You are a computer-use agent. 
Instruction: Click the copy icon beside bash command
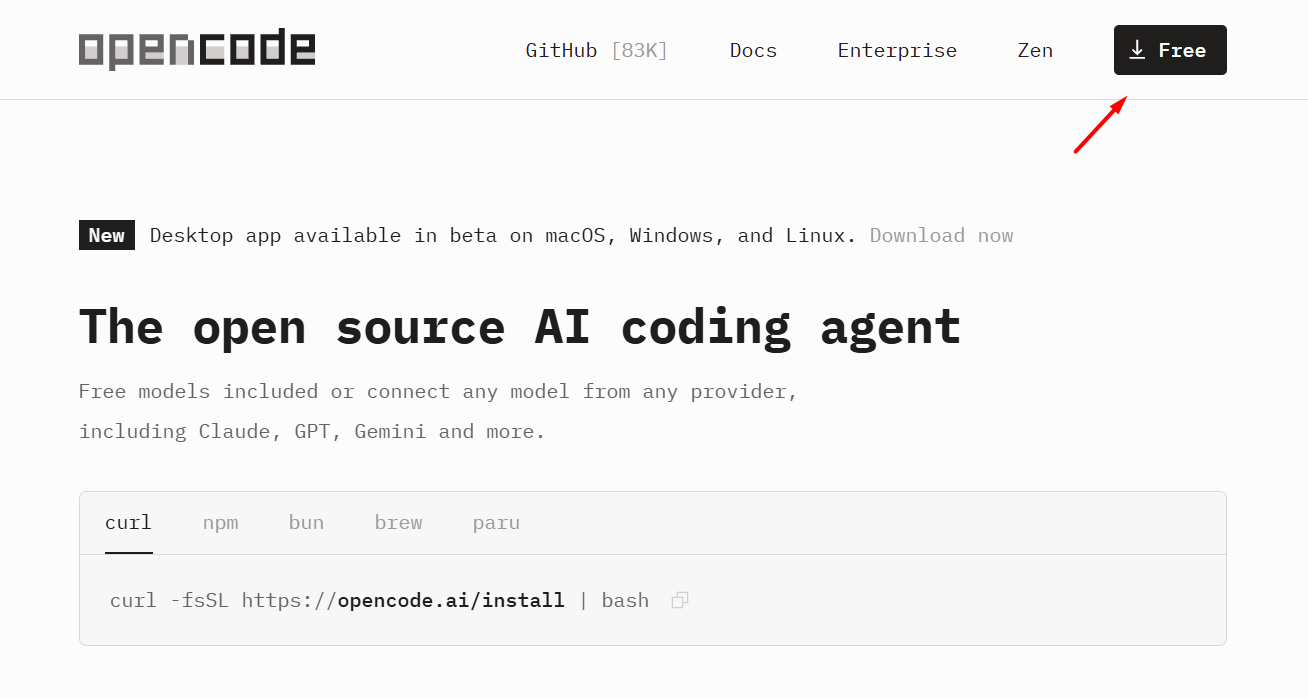680,600
